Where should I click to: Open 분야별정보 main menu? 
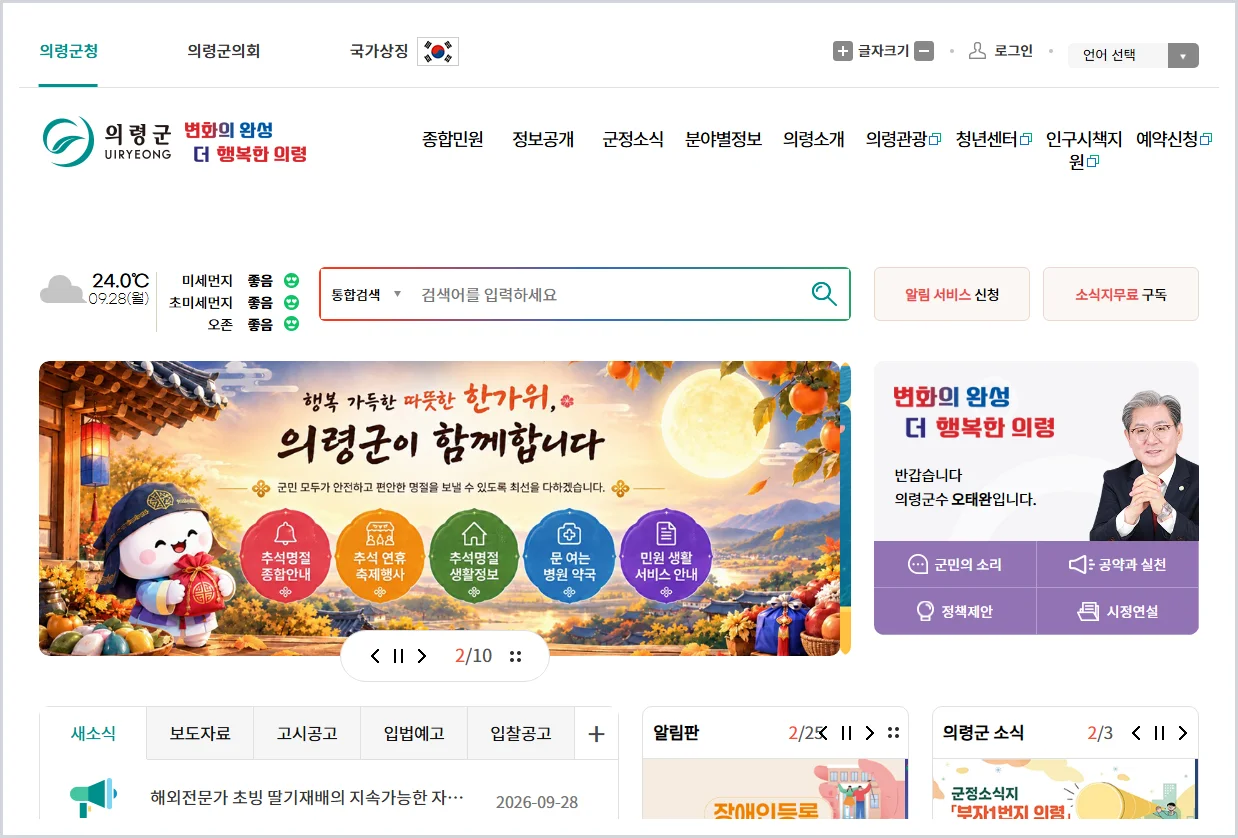point(723,140)
